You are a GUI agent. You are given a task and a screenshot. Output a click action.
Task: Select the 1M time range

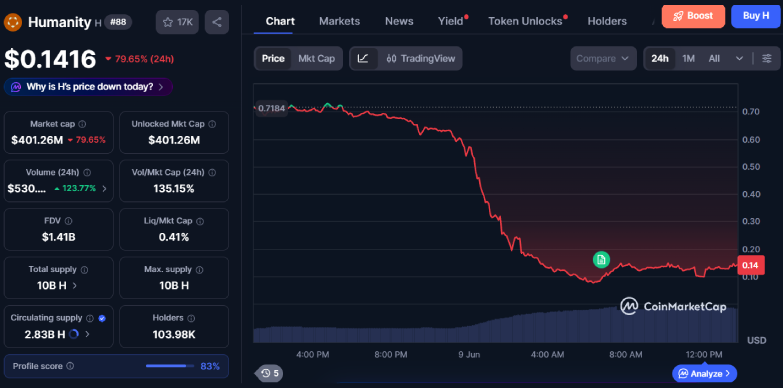point(689,58)
